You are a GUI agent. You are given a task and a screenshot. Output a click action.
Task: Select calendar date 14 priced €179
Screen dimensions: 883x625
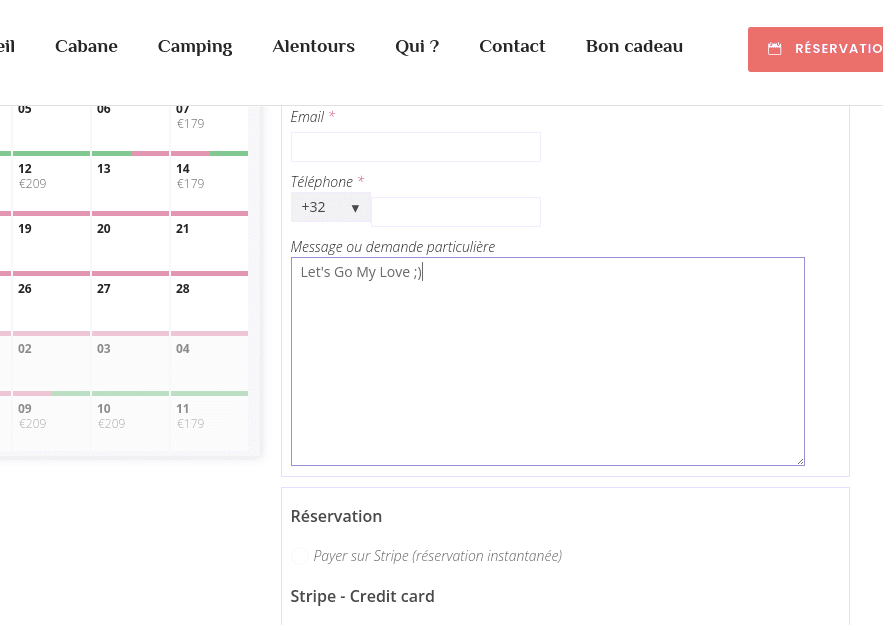click(209, 181)
